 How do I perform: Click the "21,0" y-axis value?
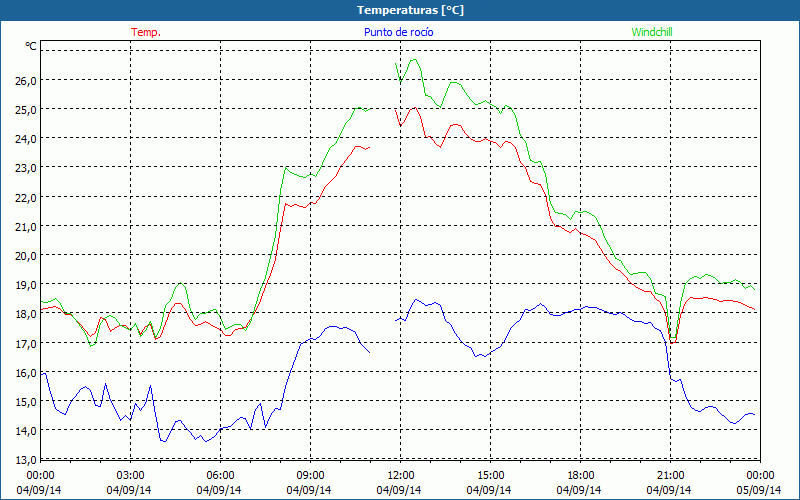[x=25, y=227]
